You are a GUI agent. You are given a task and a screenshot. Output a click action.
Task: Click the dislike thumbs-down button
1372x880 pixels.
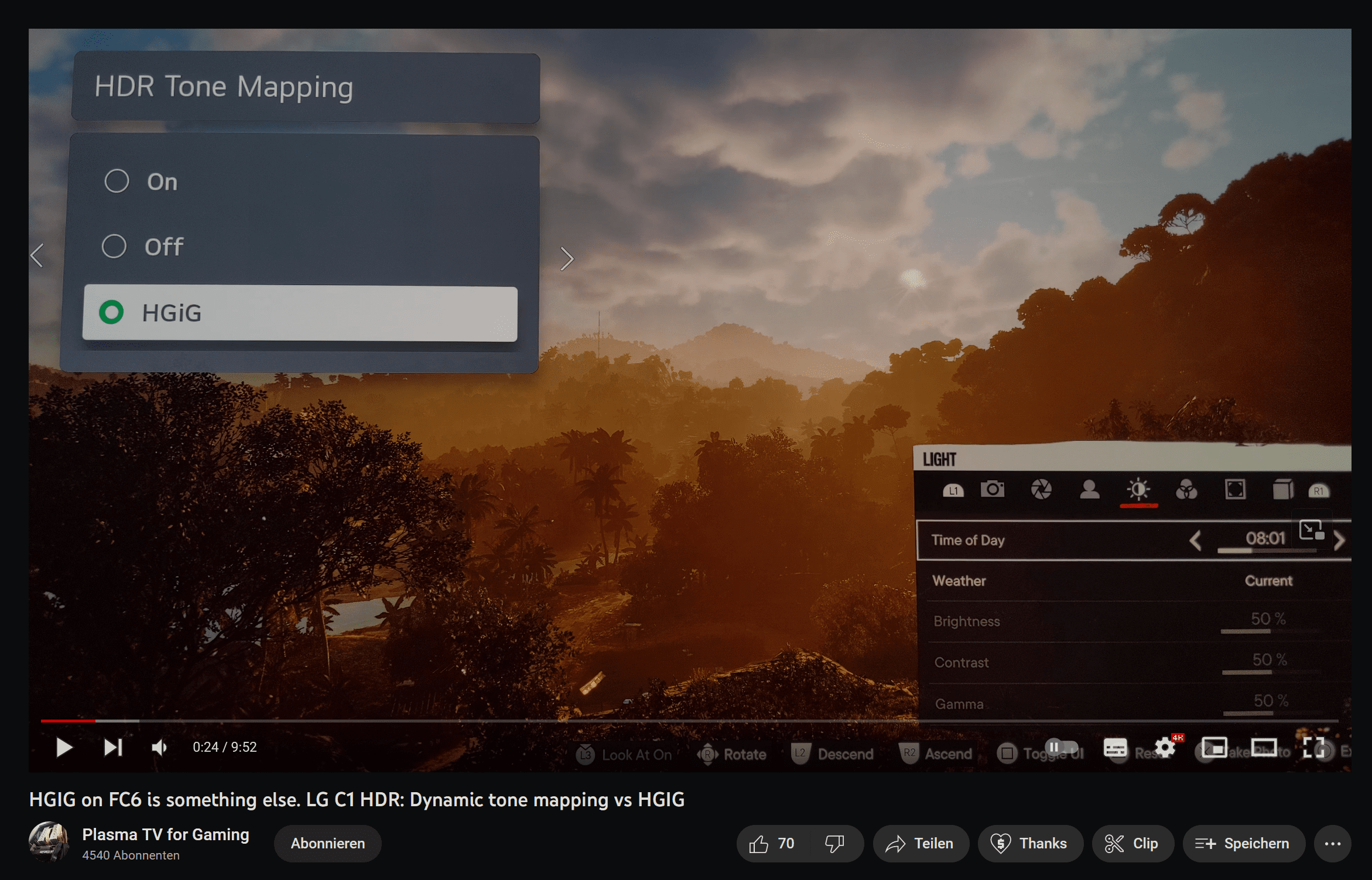[x=834, y=844]
